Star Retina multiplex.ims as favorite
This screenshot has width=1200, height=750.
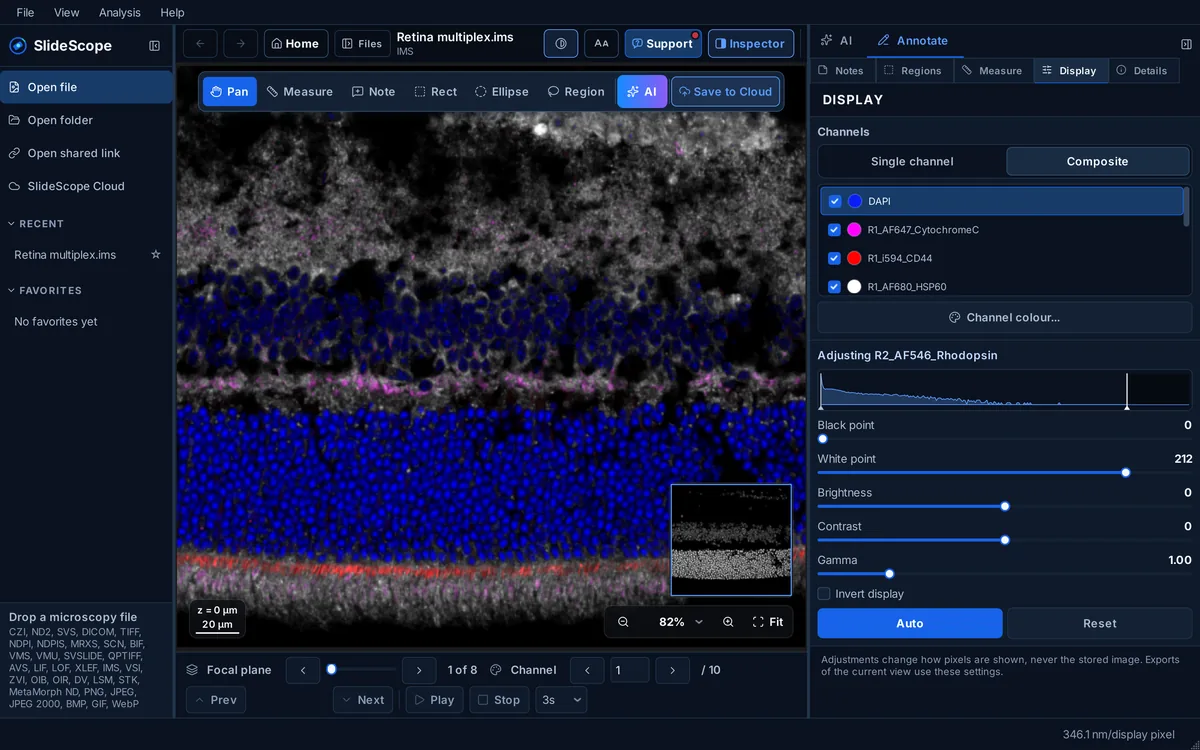tap(155, 255)
